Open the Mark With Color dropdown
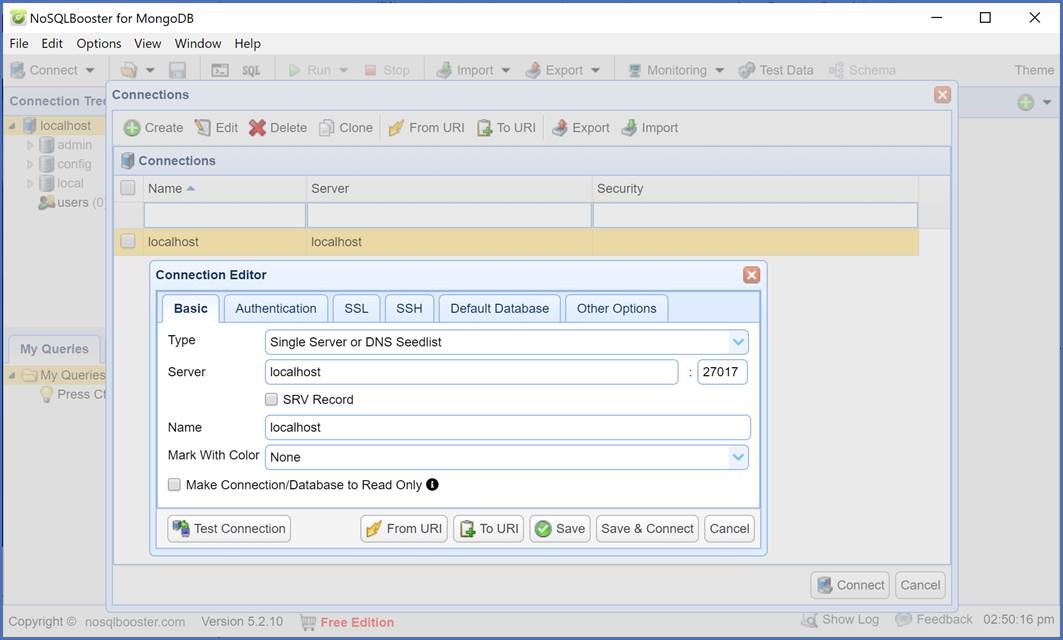Screen dimensions: 1063x640 coord(738,457)
